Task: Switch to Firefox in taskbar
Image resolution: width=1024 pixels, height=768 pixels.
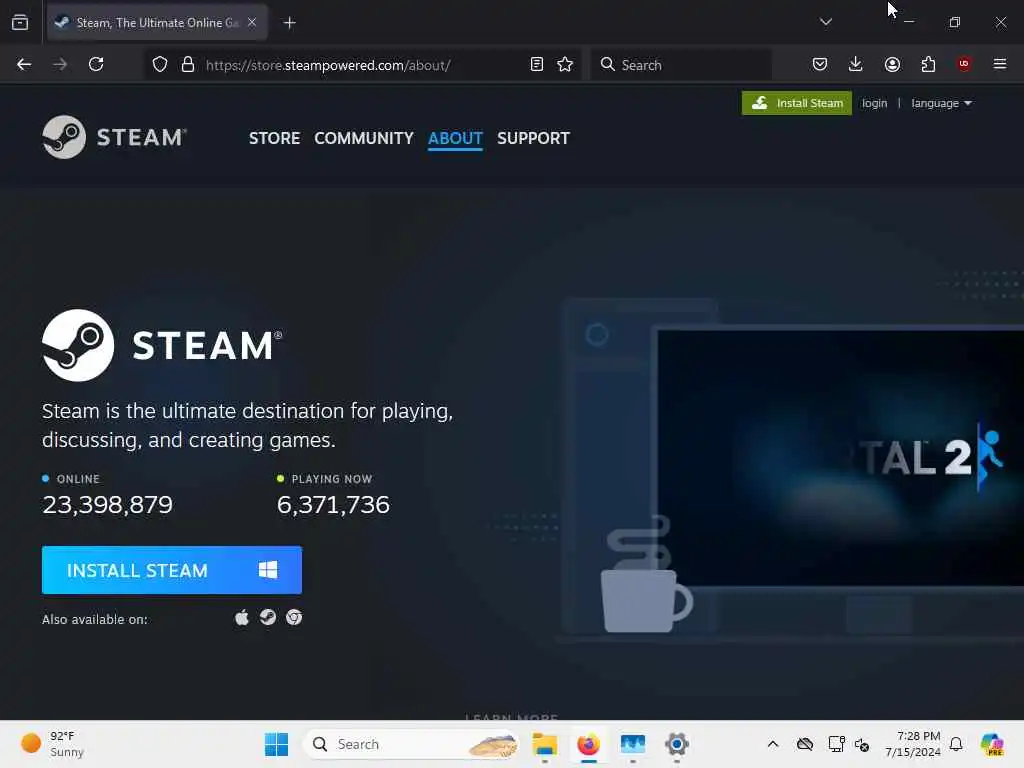Action: coord(588,744)
